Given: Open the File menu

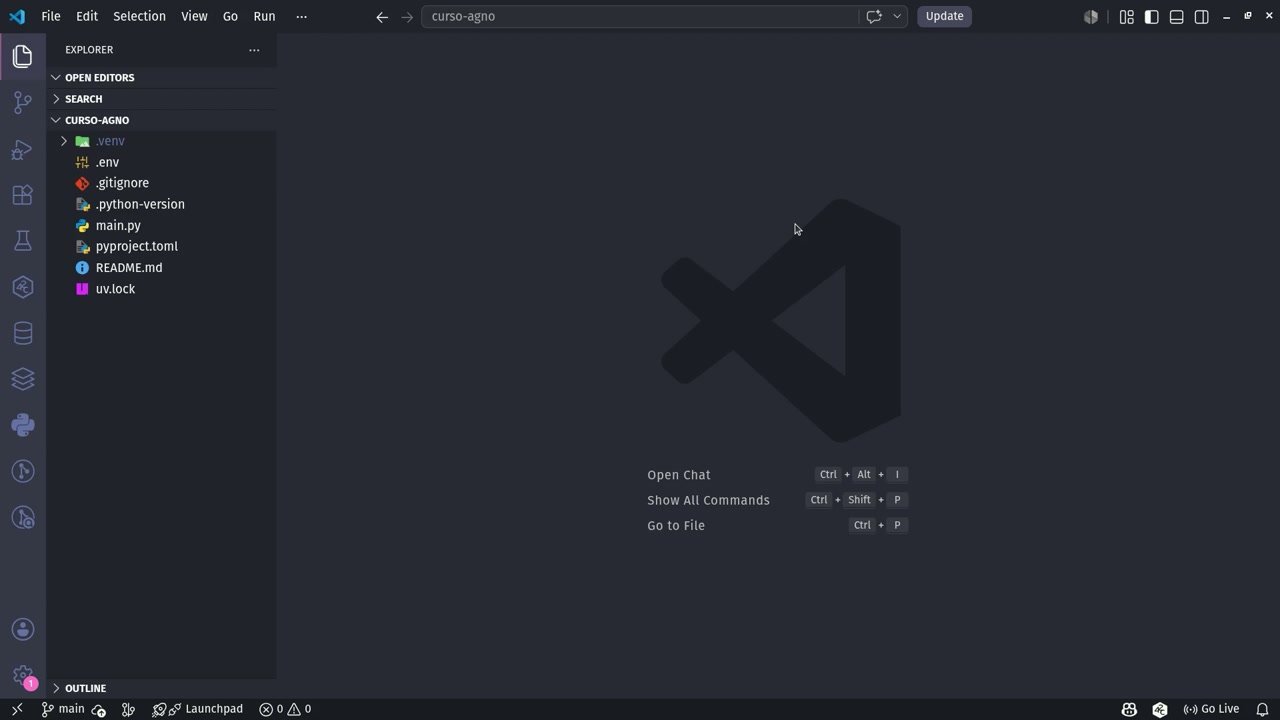Looking at the screenshot, I should (x=51, y=16).
